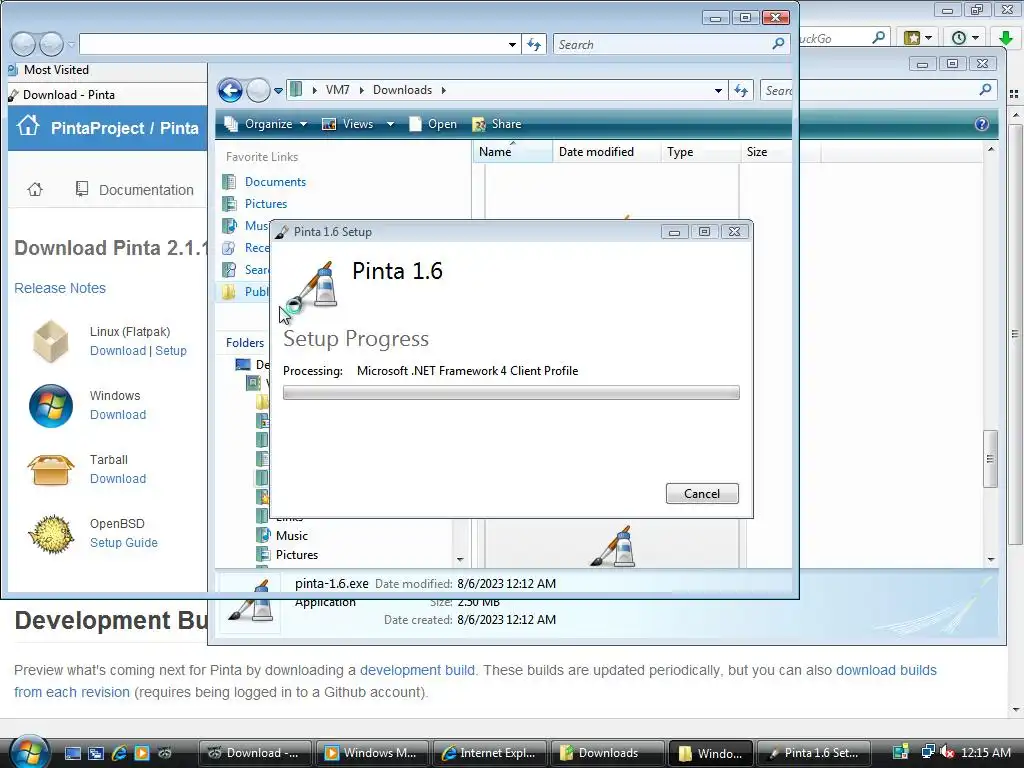Open Documents favorite link

pos(275,182)
